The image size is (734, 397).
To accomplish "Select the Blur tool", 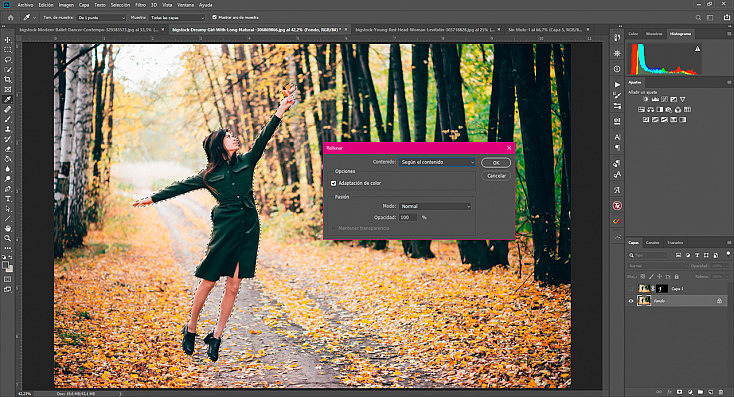I will 7,169.
